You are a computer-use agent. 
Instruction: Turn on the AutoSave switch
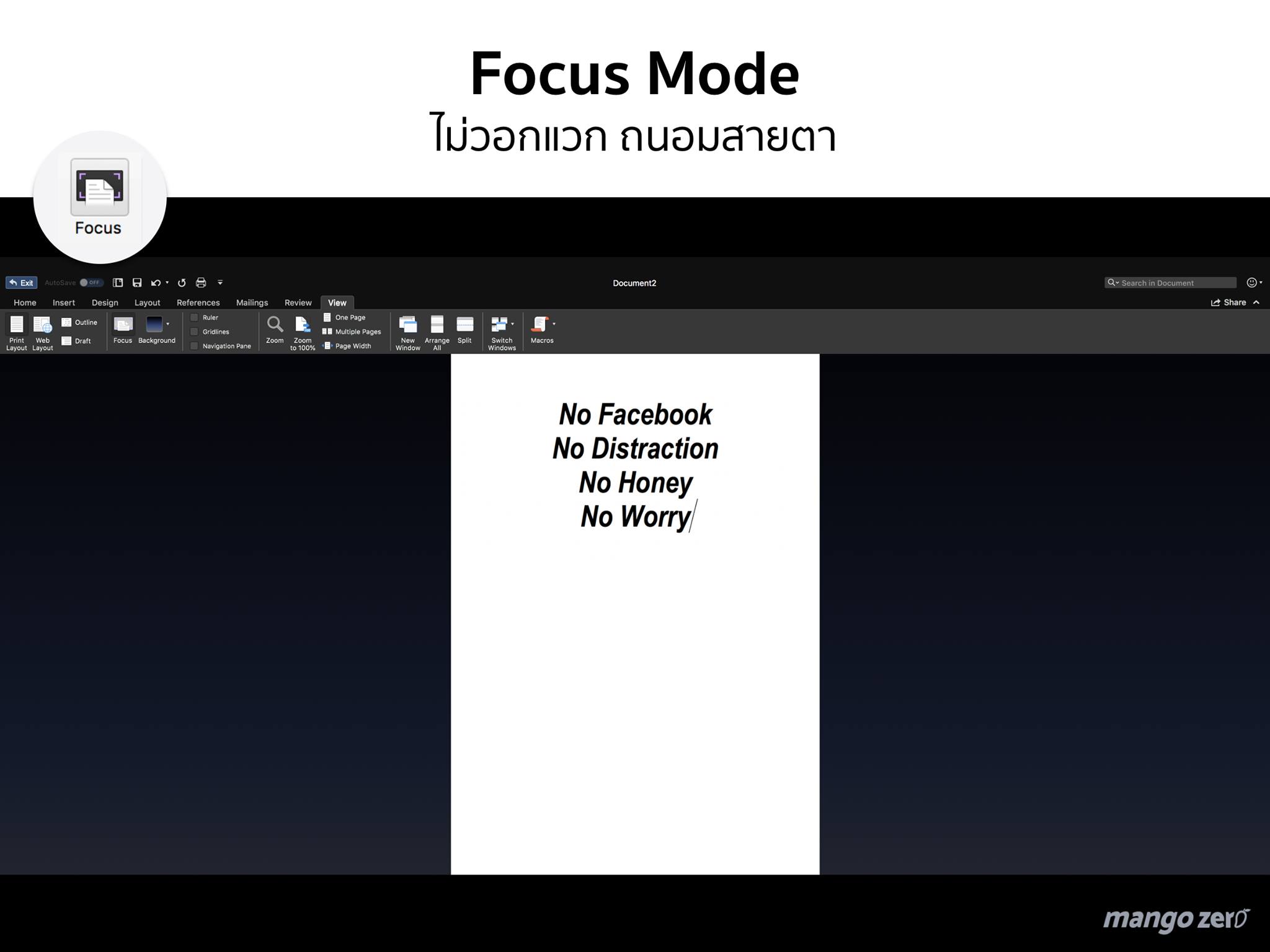pos(91,283)
